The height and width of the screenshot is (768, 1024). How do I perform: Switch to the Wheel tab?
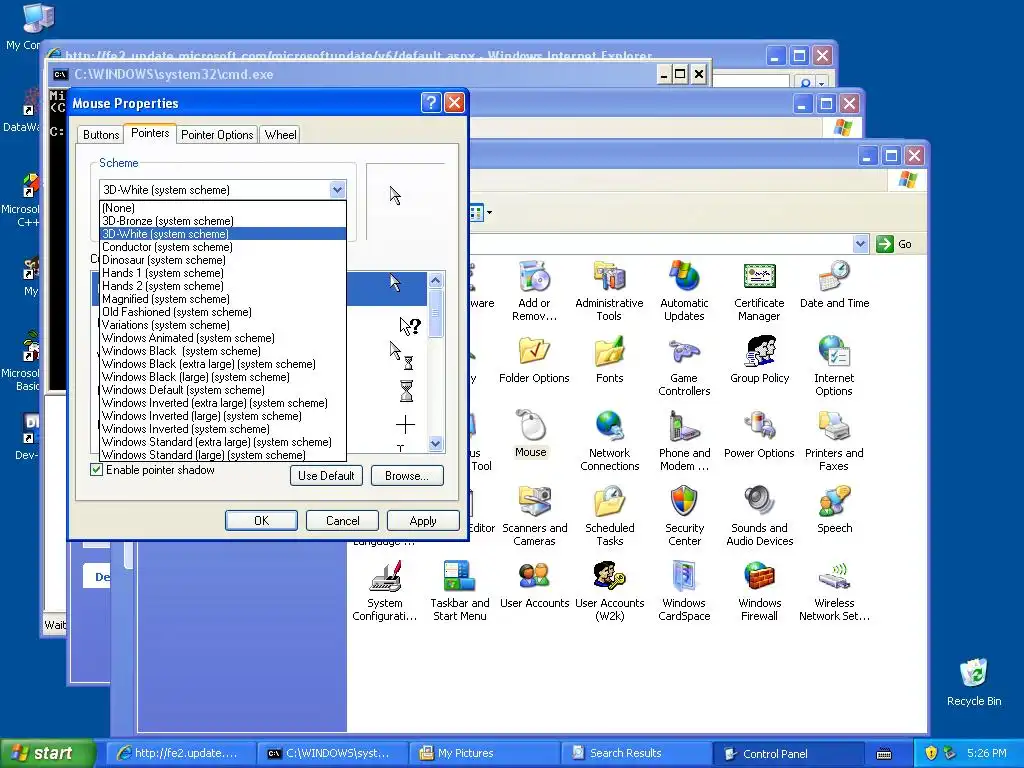[x=280, y=135]
